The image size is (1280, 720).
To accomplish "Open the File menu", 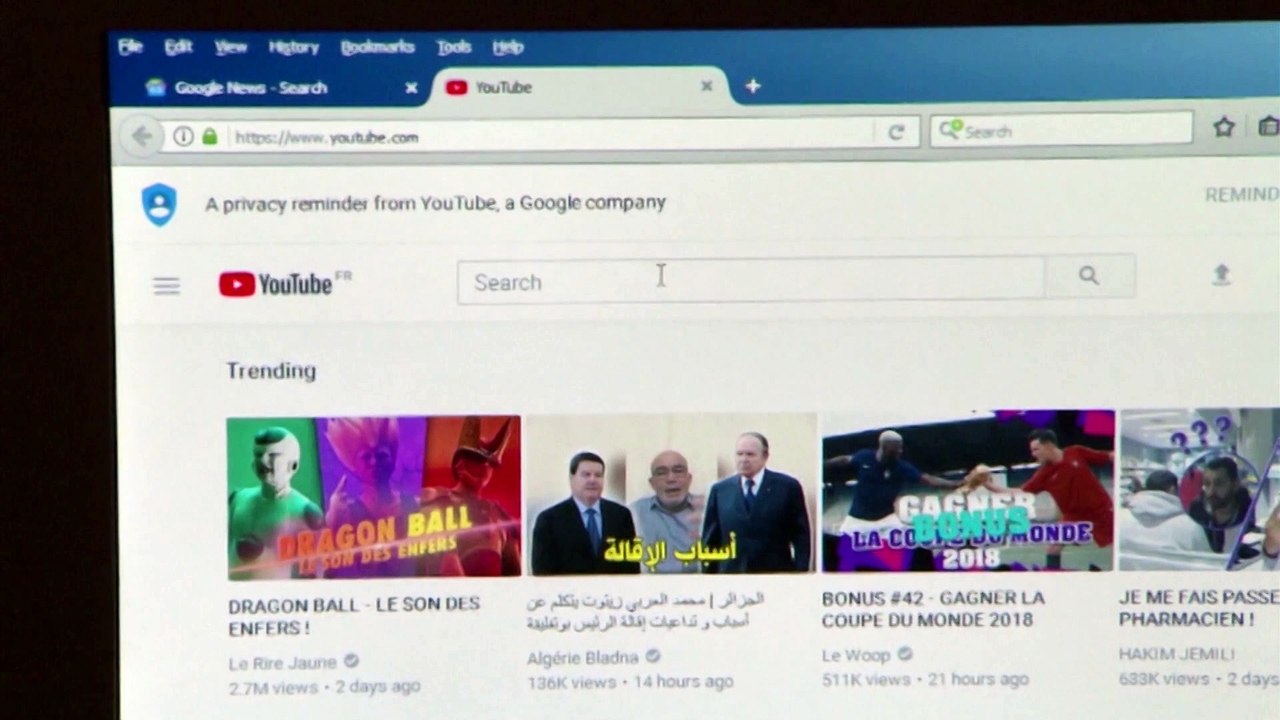I will [130, 47].
